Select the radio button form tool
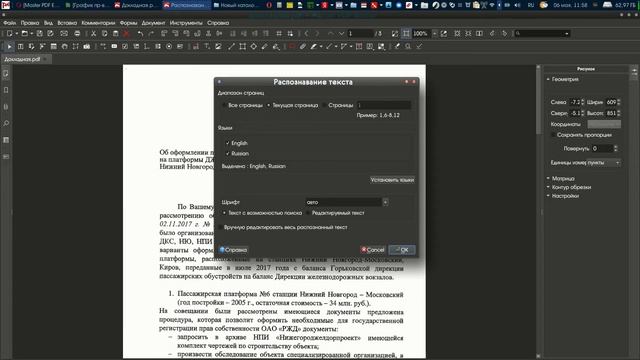This screenshot has width=640, height=360. click(x=169, y=47)
